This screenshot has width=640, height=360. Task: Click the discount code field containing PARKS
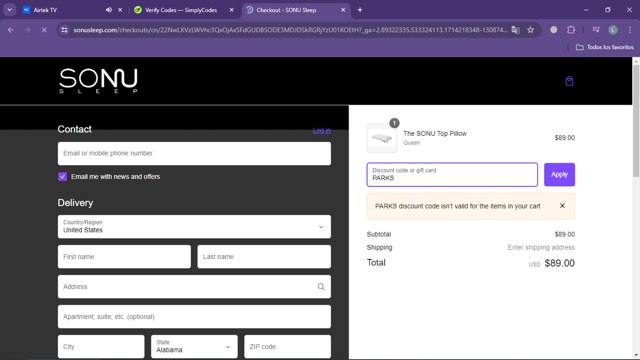click(452, 174)
